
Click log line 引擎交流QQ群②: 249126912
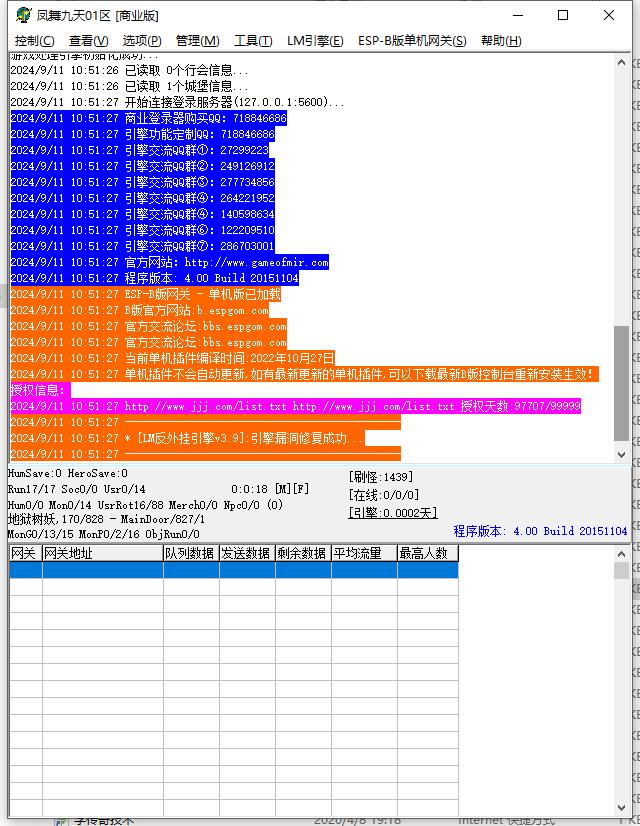pos(143,166)
